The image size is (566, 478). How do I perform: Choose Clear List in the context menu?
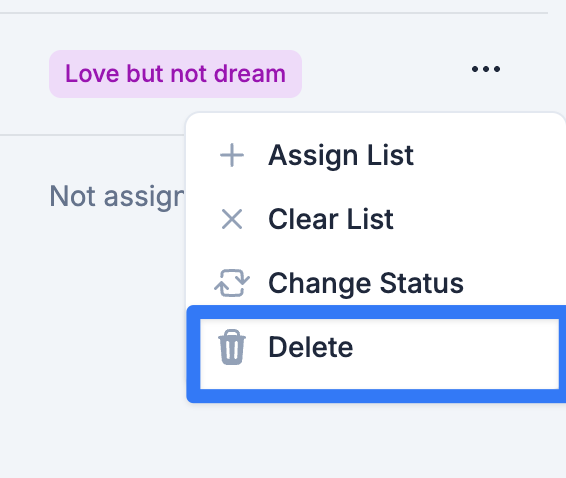[376, 219]
